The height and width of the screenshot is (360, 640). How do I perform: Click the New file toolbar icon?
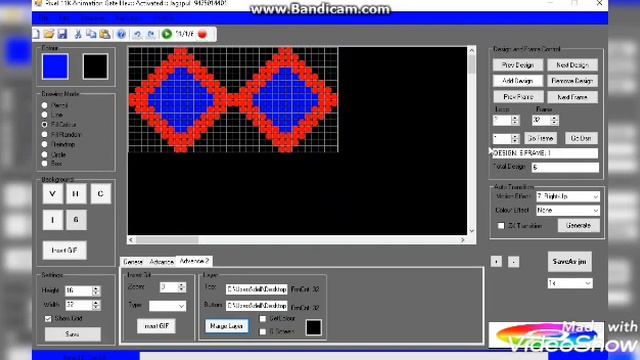[x=36, y=34]
